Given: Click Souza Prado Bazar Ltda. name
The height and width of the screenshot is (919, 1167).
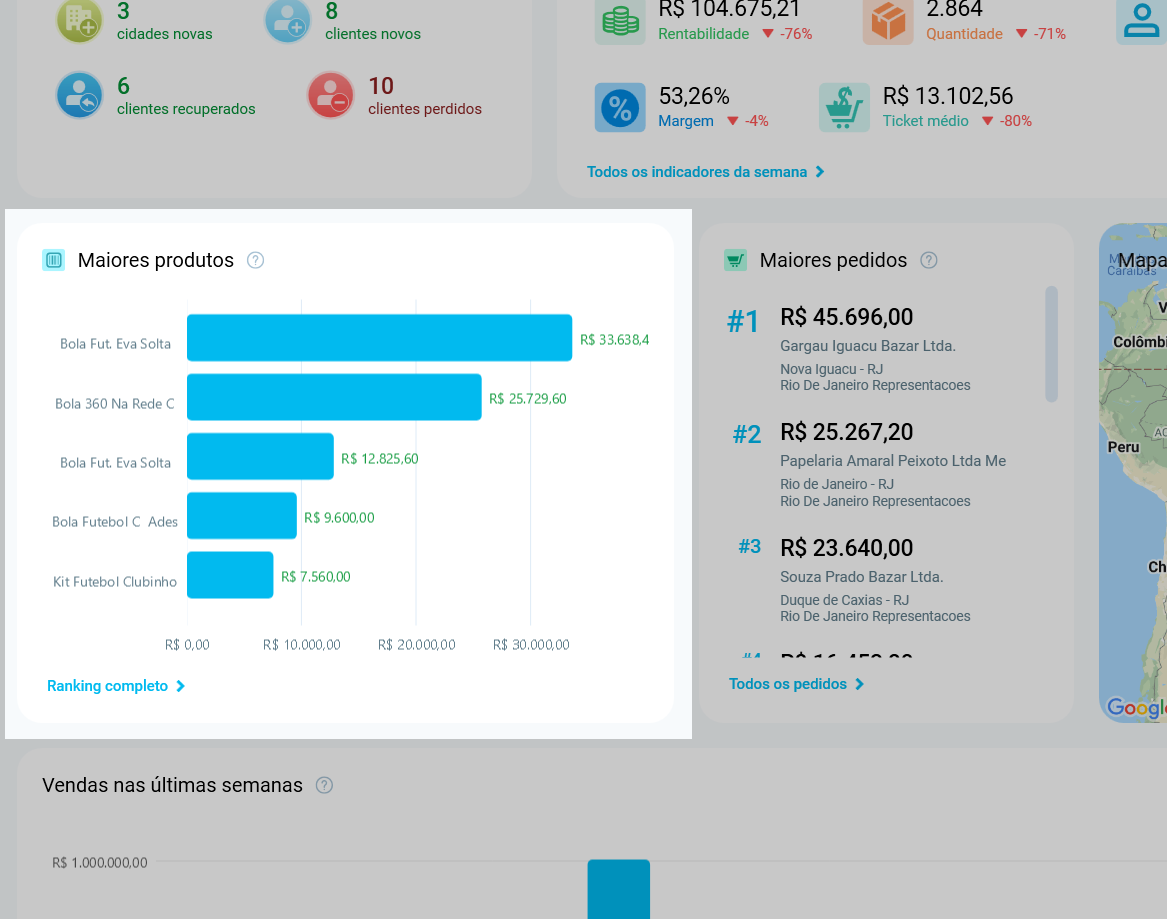Looking at the screenshot, I should [862, 577].
